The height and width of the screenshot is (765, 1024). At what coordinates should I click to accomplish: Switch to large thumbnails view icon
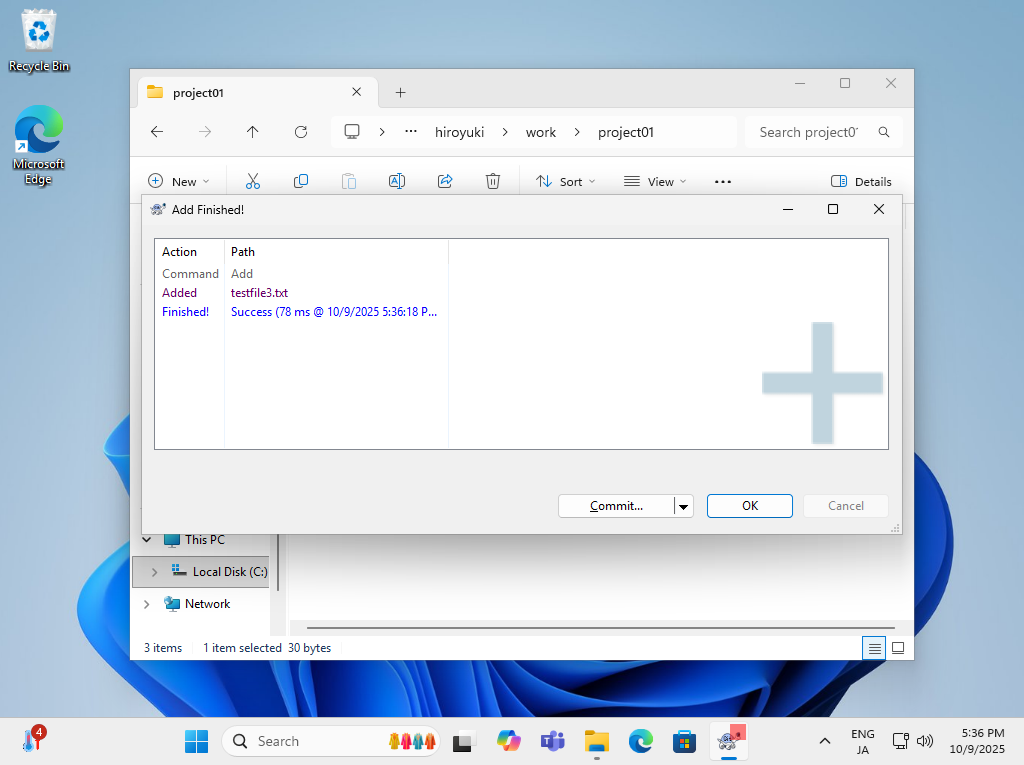[898, 648]
